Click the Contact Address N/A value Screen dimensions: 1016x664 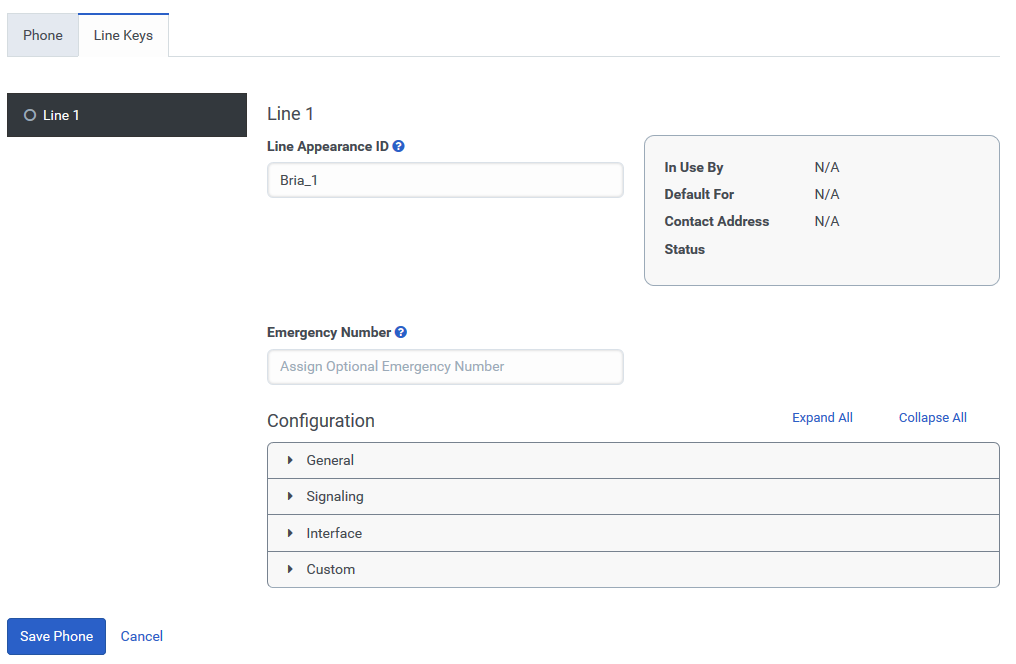827,222
